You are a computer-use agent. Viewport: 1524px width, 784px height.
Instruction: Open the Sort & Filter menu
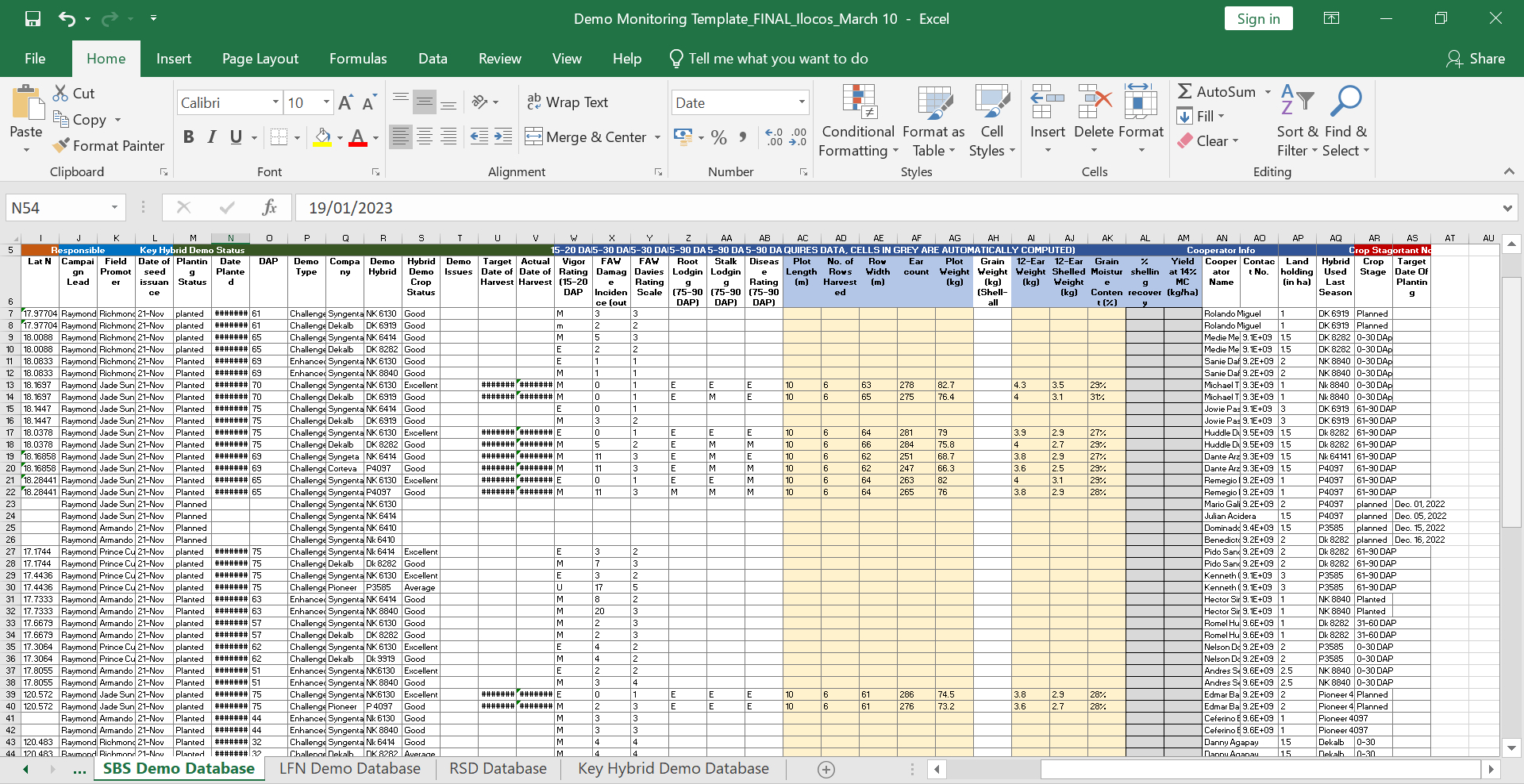pyautogui.click(x=1298, y=121)
